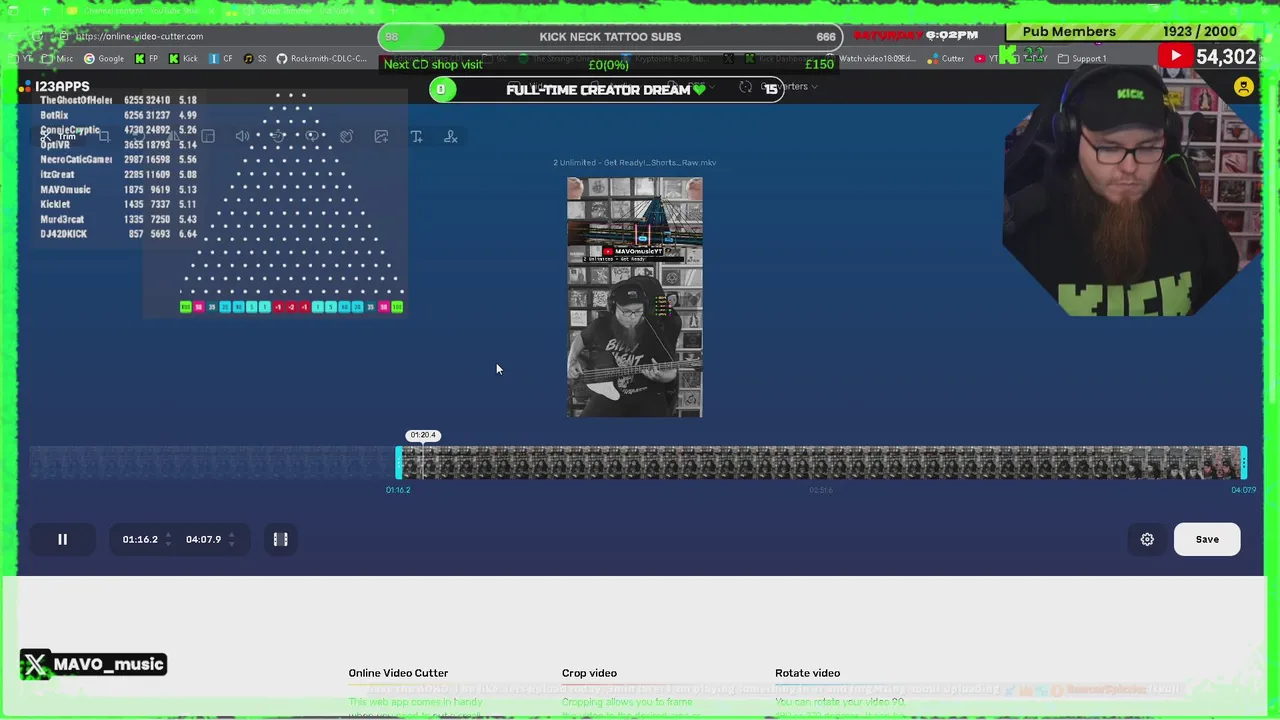Screen dimensions: 1280x720
Task: Open the Remove logo tool icon
Action: [451, 136]
